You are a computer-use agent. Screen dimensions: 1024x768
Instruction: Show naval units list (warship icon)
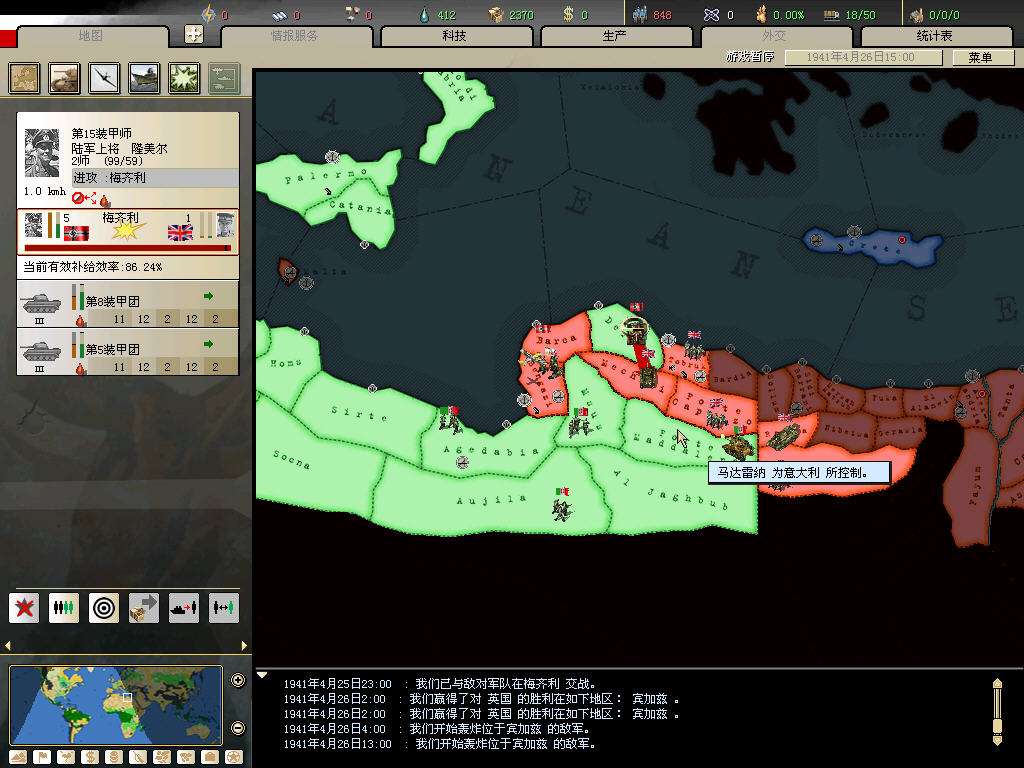[x=144, y=78]
